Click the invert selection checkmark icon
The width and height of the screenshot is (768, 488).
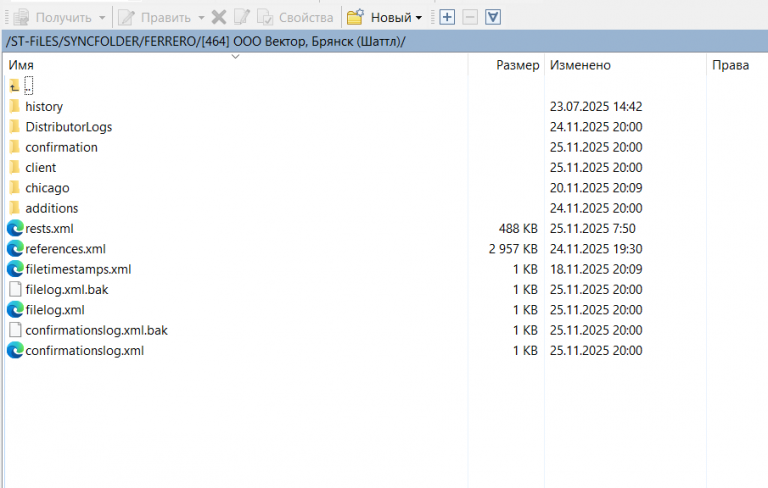[x=493, y=18]
